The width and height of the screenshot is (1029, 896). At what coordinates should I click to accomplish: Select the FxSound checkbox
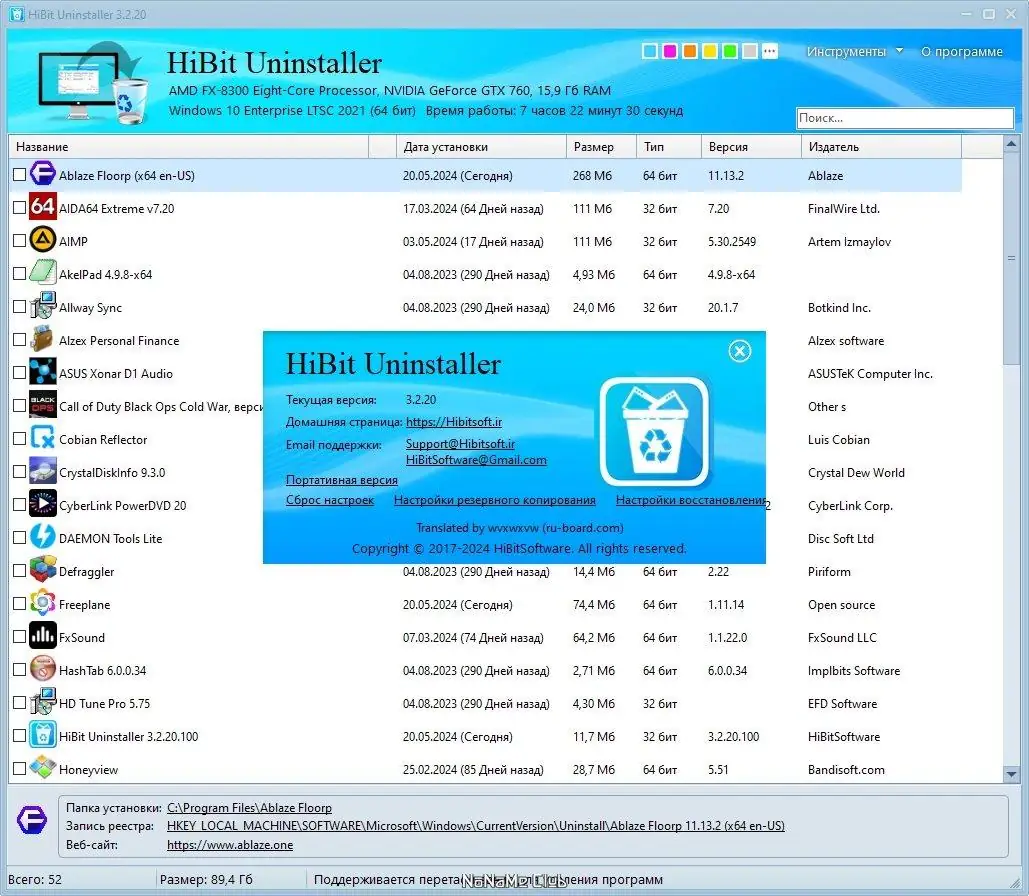tap(20, 636)
